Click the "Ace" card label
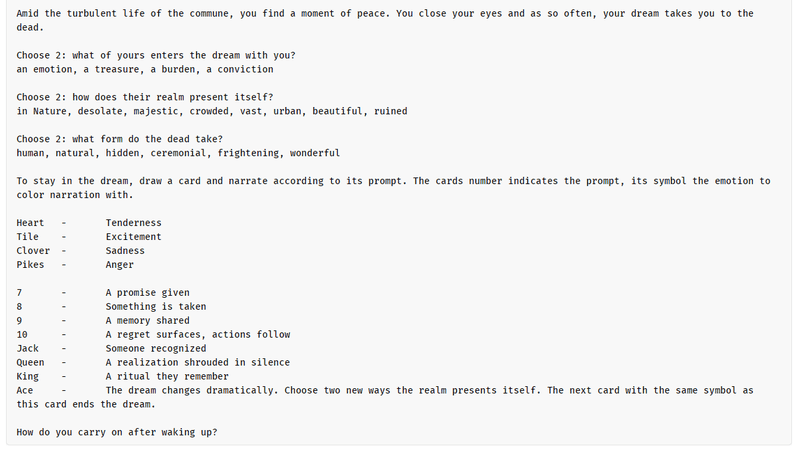Screen dimensions: 800x450 (x=25, y=391)
